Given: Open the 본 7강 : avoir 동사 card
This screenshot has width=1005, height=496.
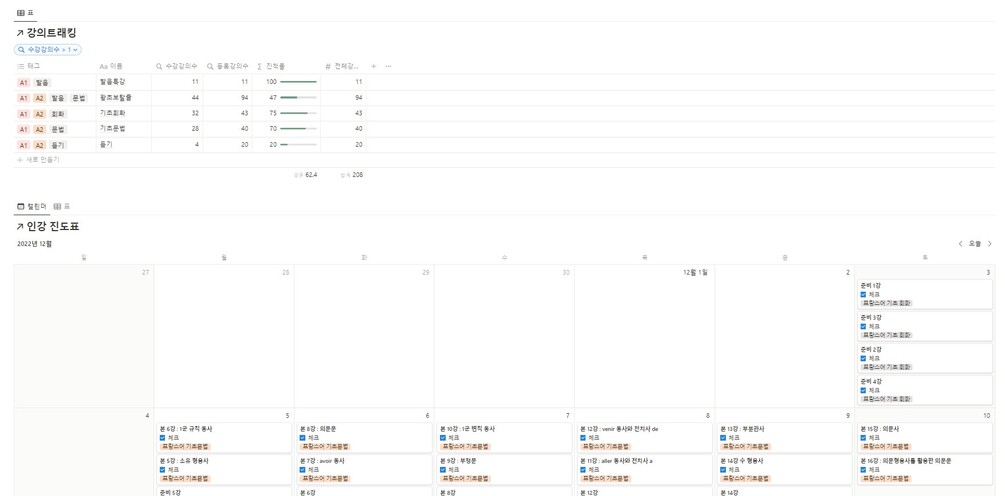Looking at the screenshot, I should coord(364,469).
